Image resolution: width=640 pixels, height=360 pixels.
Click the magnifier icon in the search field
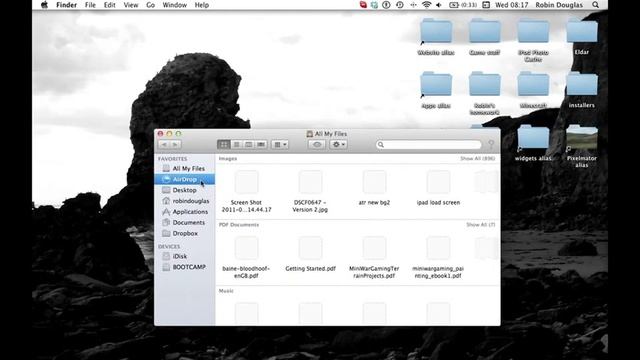click(x=381, y=144)
